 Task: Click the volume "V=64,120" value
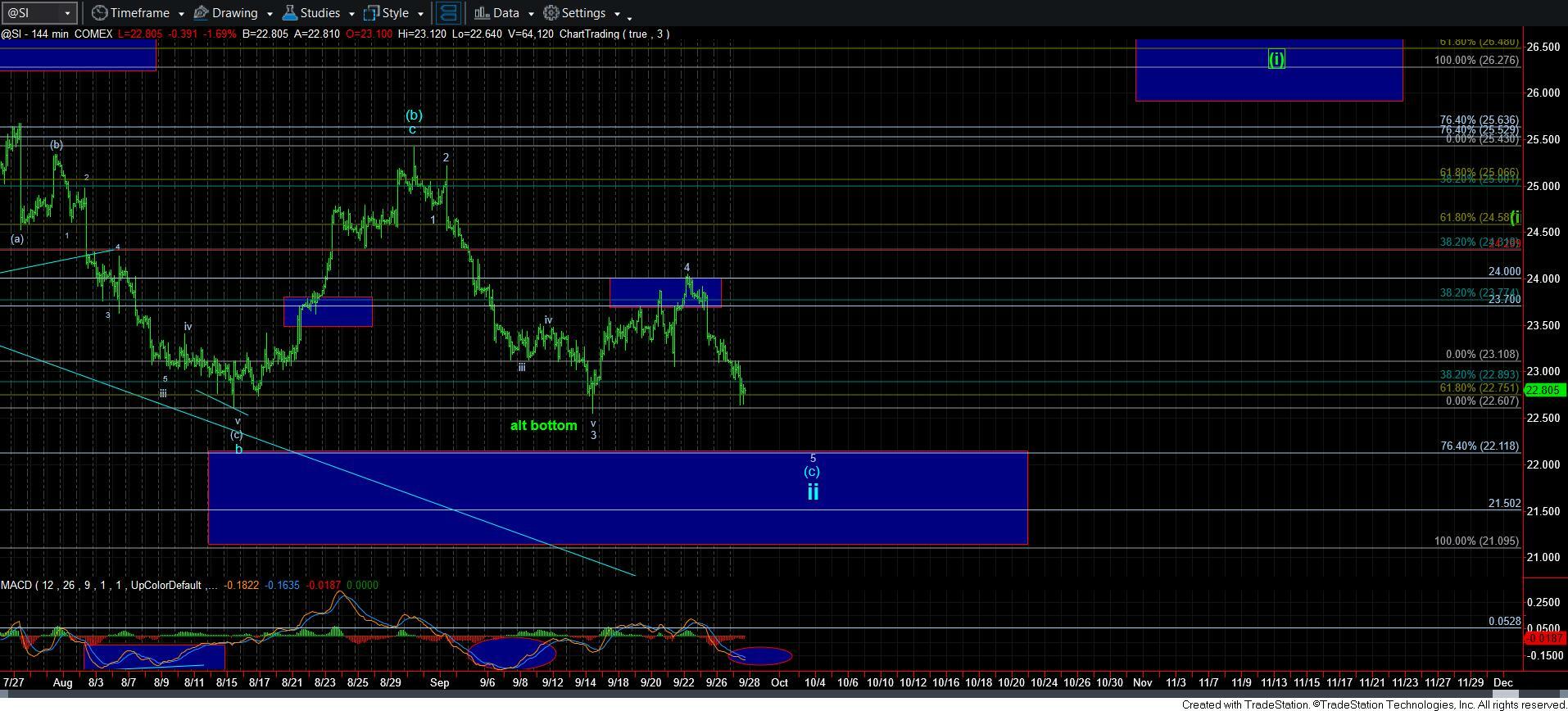coord(531,34)
